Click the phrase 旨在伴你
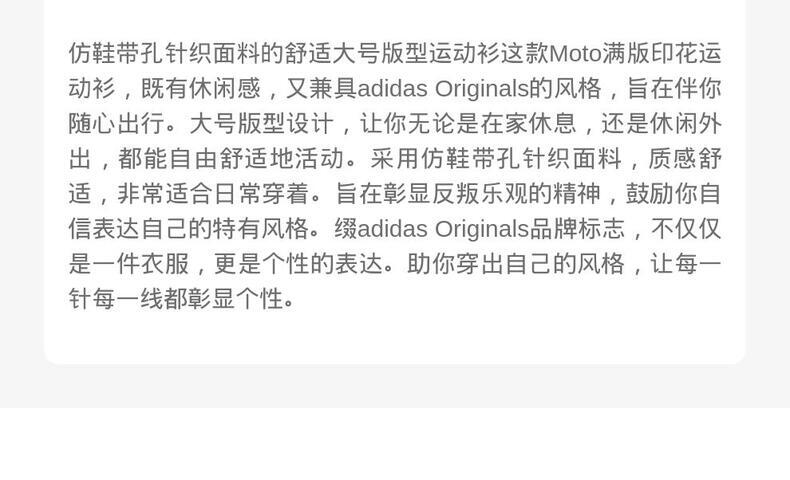This screenshot has width=790, height=480. pyautogui.click(x=674, y=89)
